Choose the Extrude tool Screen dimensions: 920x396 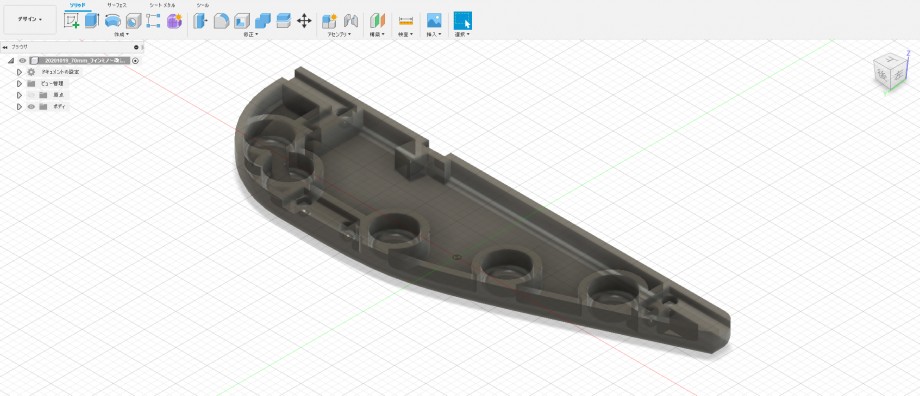pos(92,21)
